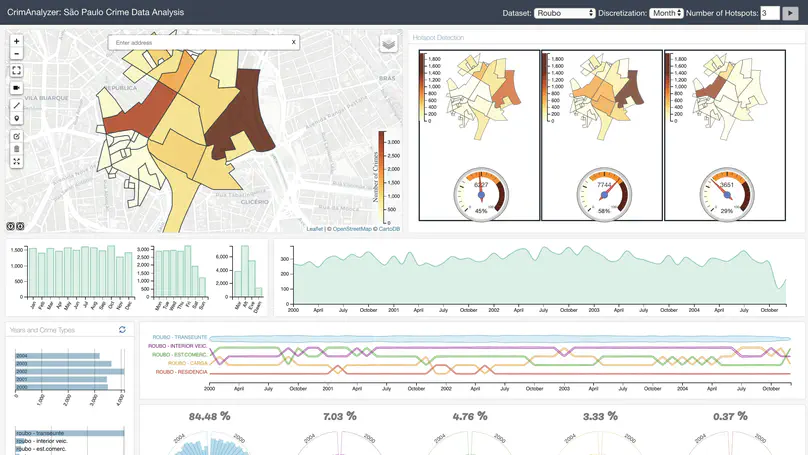The width and height of the screenshot is (808, 455).
Task: Select the 2001 bar in the years chart
Action: click(61, 379)
